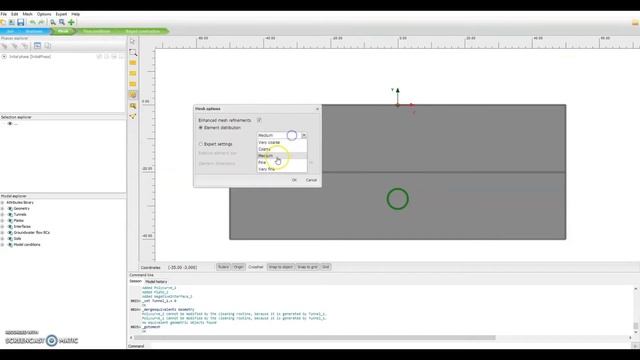Switch to the Flow conditions tab
640x360 pixels.
coord(97,31)
